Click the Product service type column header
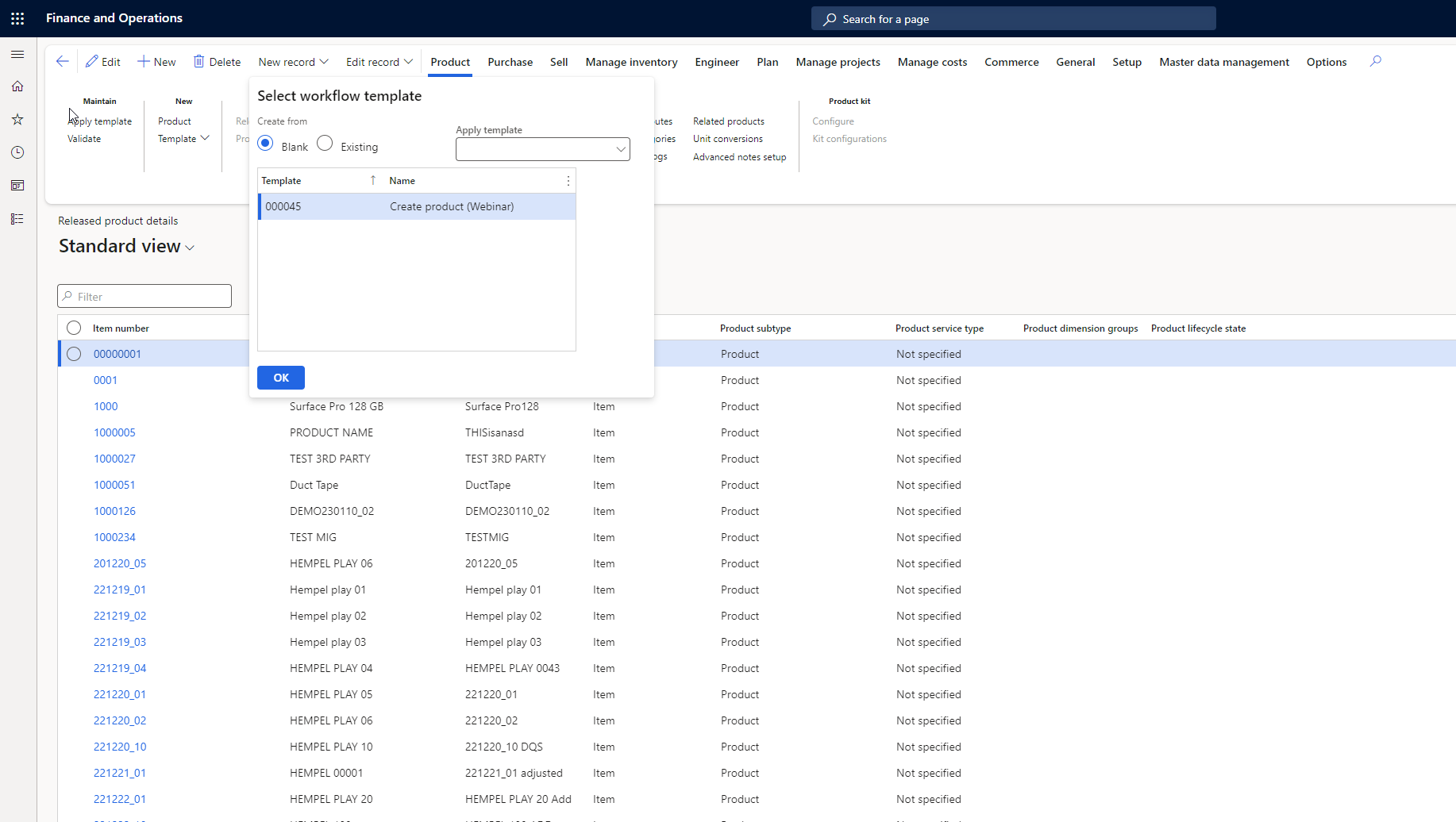Viewport: 1456px width, 822px height. 939,328
